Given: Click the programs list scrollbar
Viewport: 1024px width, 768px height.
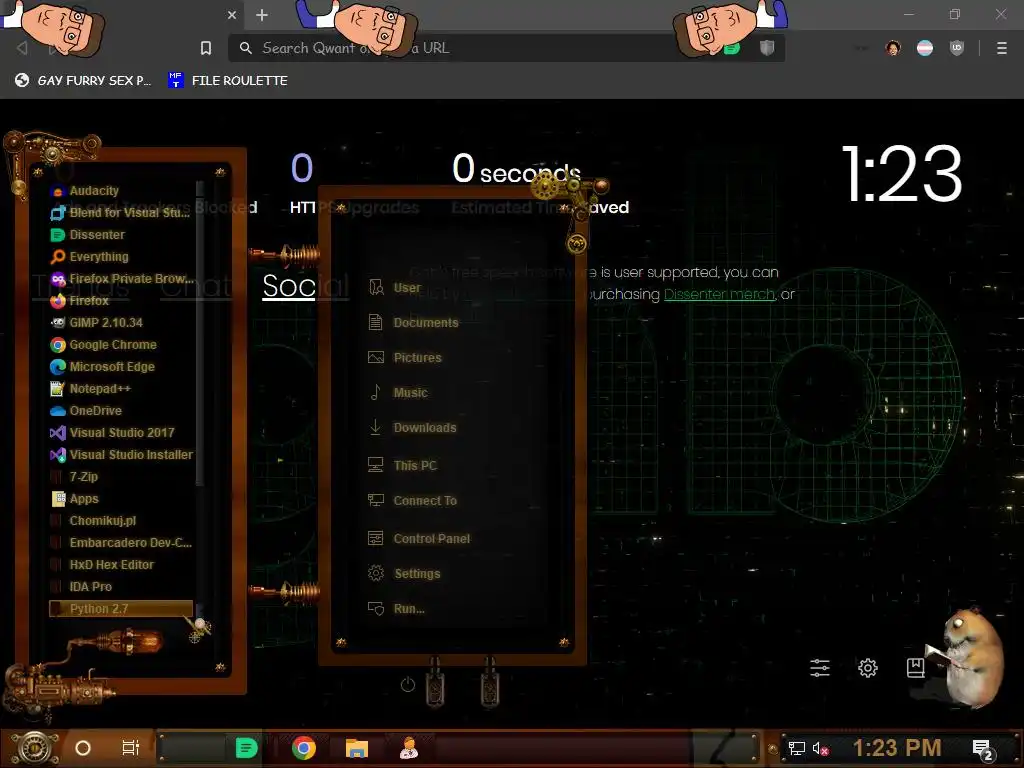Looking at the screenshot, I should (200, 333).
